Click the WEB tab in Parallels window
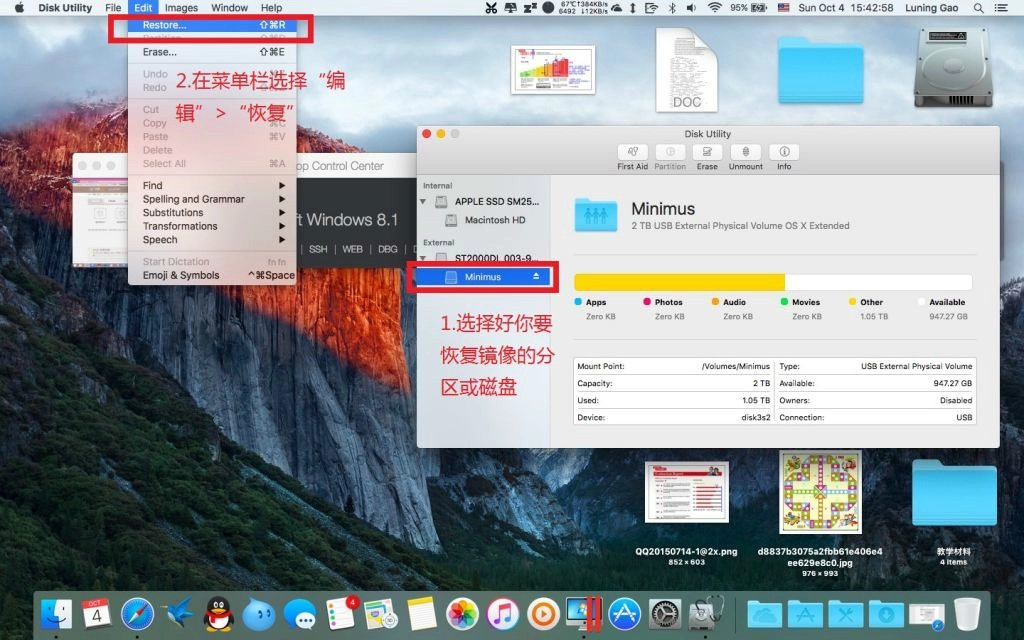1024x640 pixels. pyautogui.click(x=353, y=249)
